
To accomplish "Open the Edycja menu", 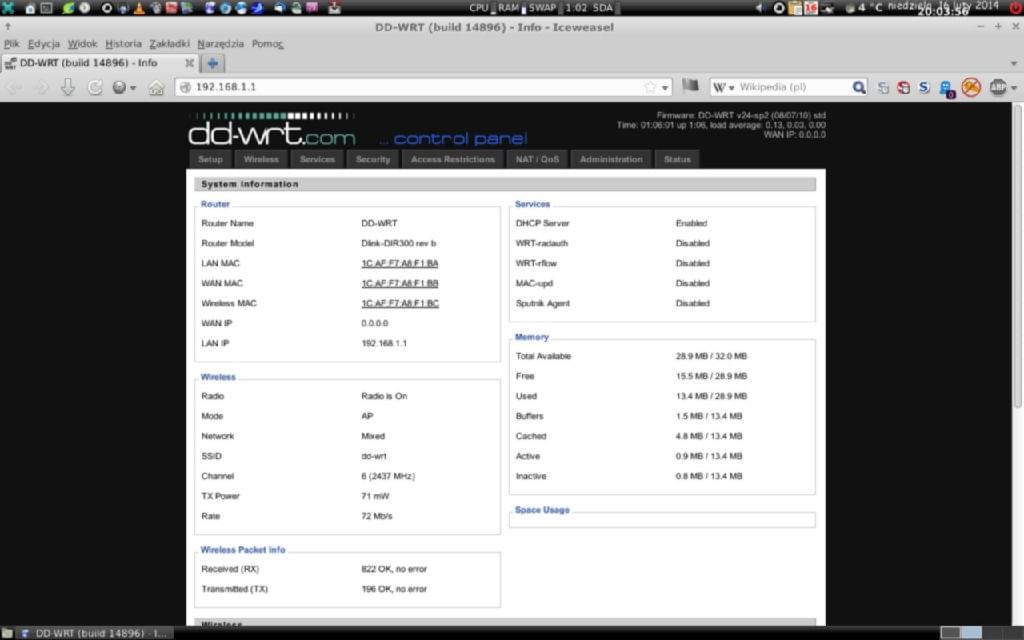I will coord(44,44).
